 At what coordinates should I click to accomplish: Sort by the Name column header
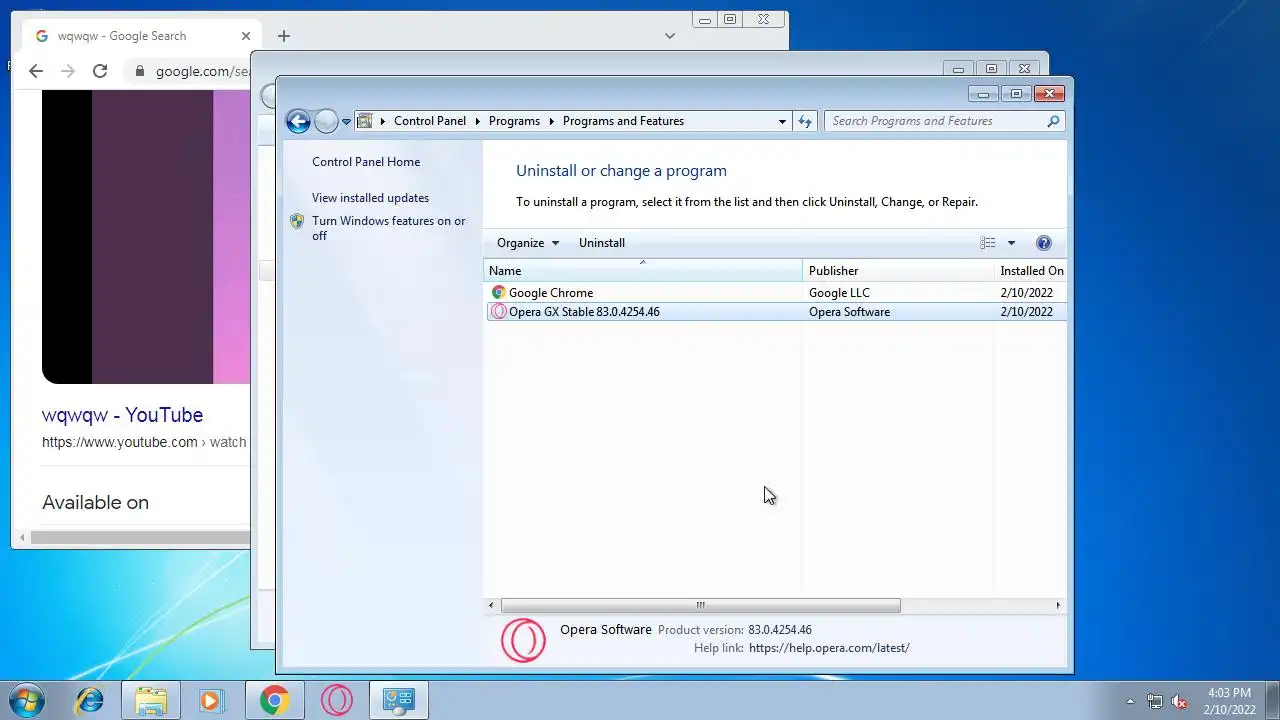click(643, 271)
